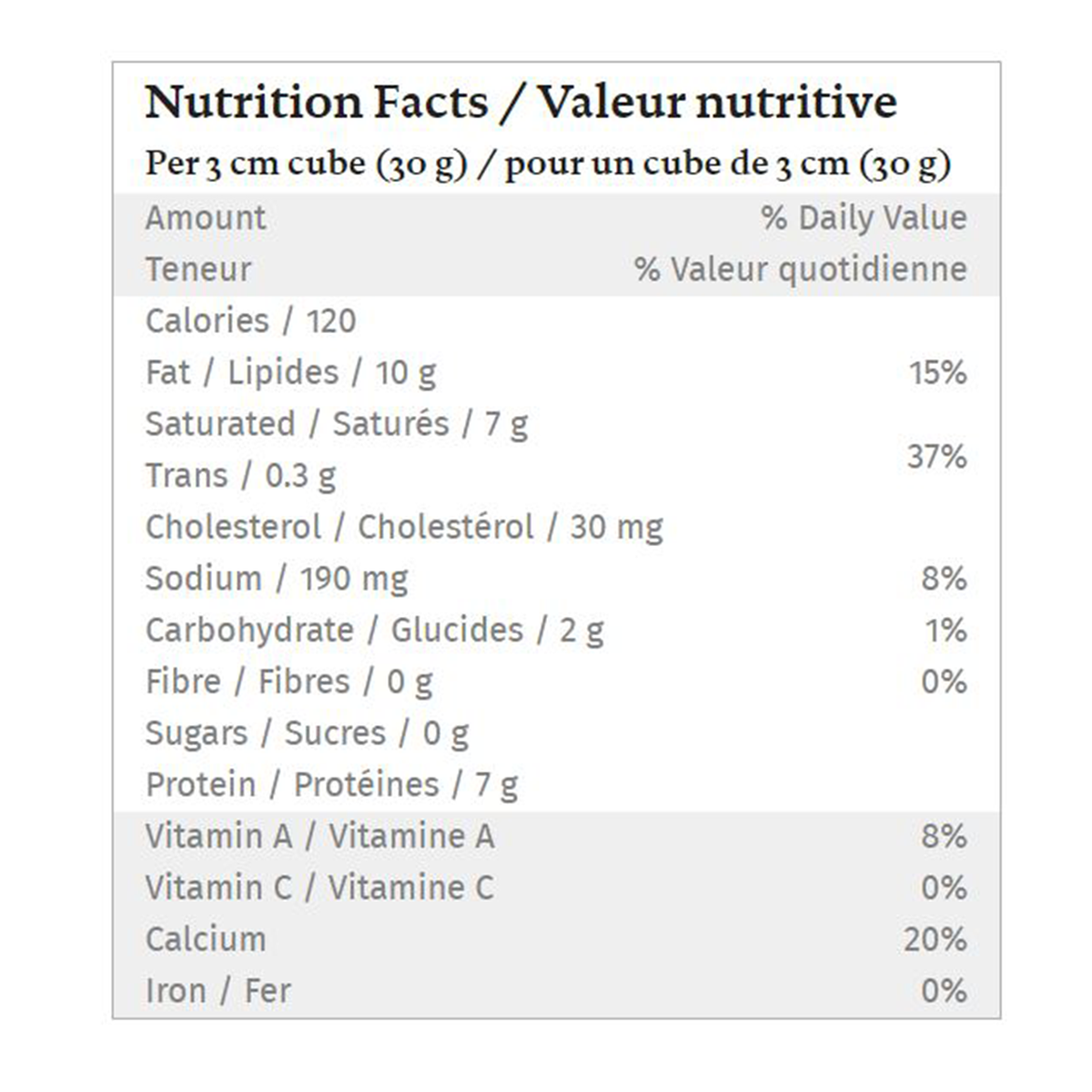Click the 15% fat daily value

[x=937, y=373]
